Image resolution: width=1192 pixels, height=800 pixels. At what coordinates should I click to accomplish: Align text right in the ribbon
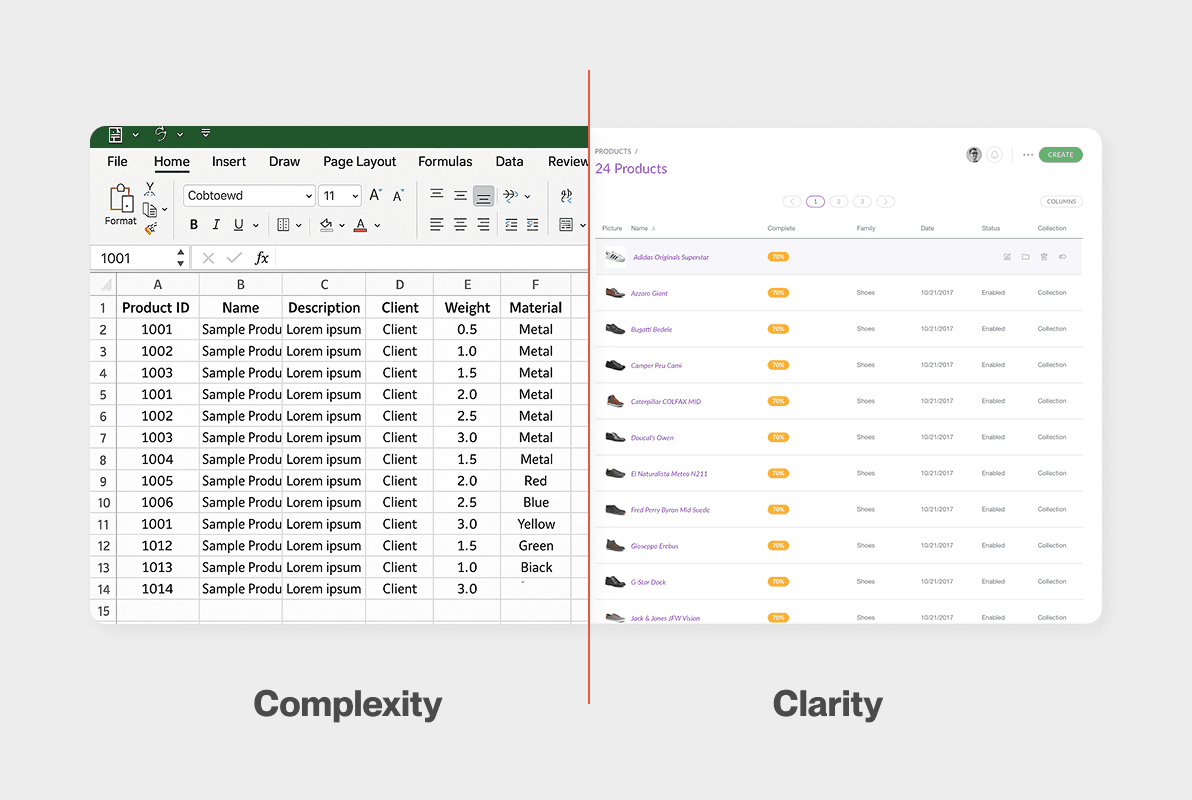[483, 225]
